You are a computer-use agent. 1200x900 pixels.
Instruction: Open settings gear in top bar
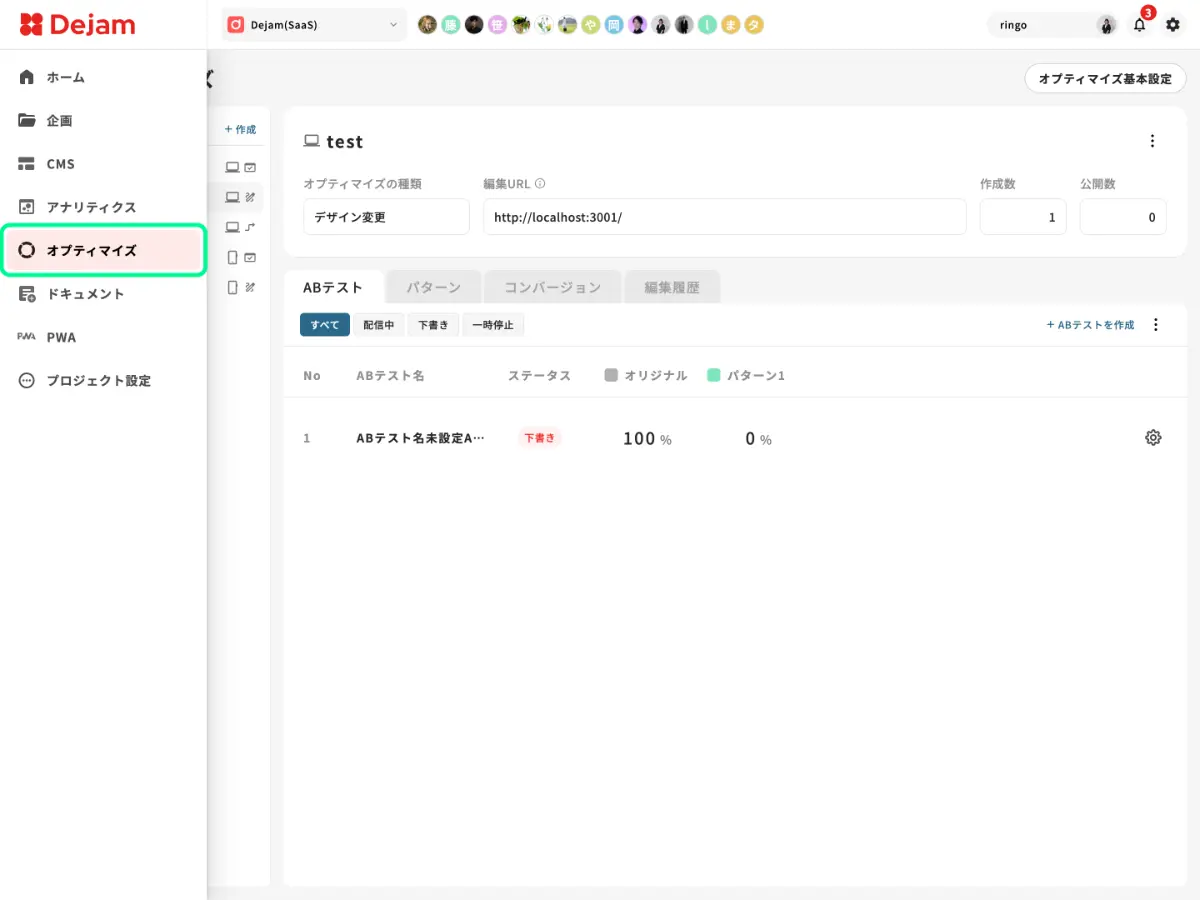pyautogui.click(x=1173, y=25)
